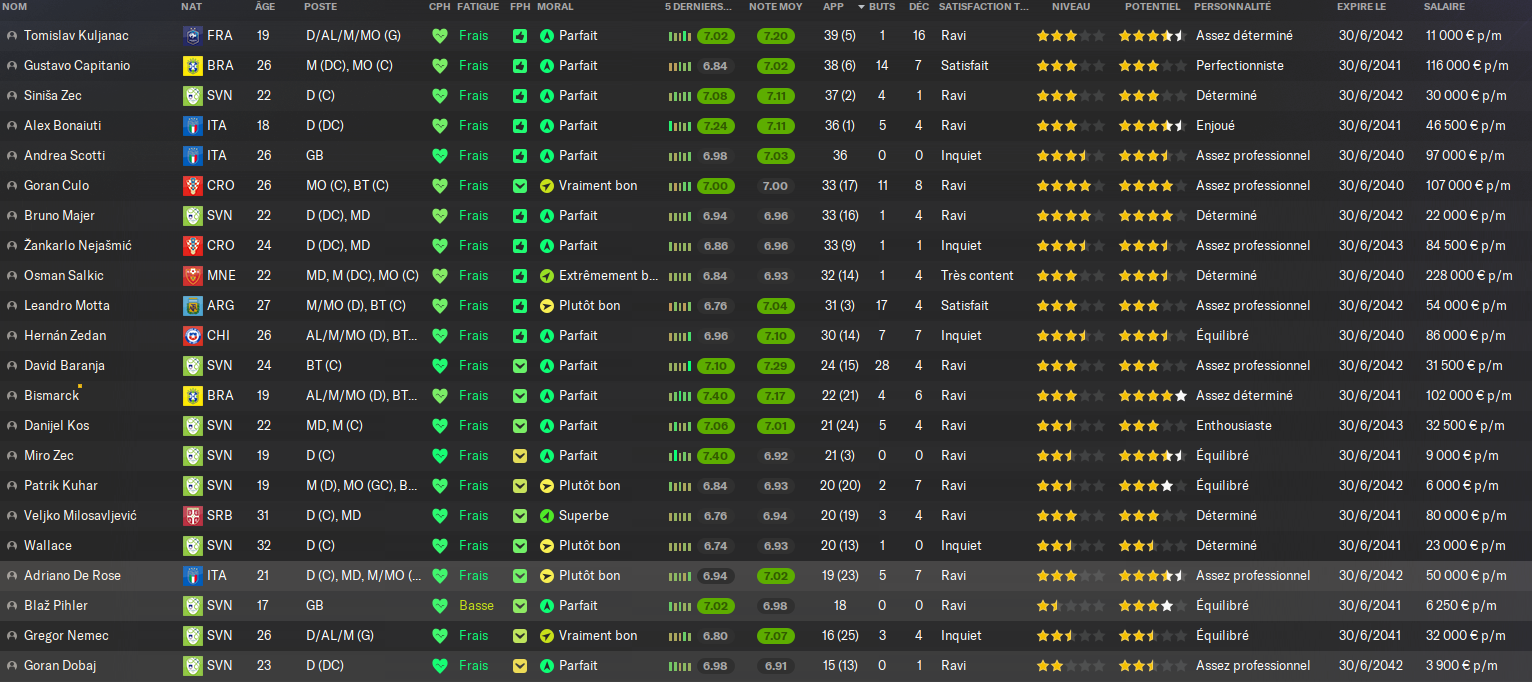
Task: Sort by the EXPIRE LE column header
Action: [x=1361, y=7]
